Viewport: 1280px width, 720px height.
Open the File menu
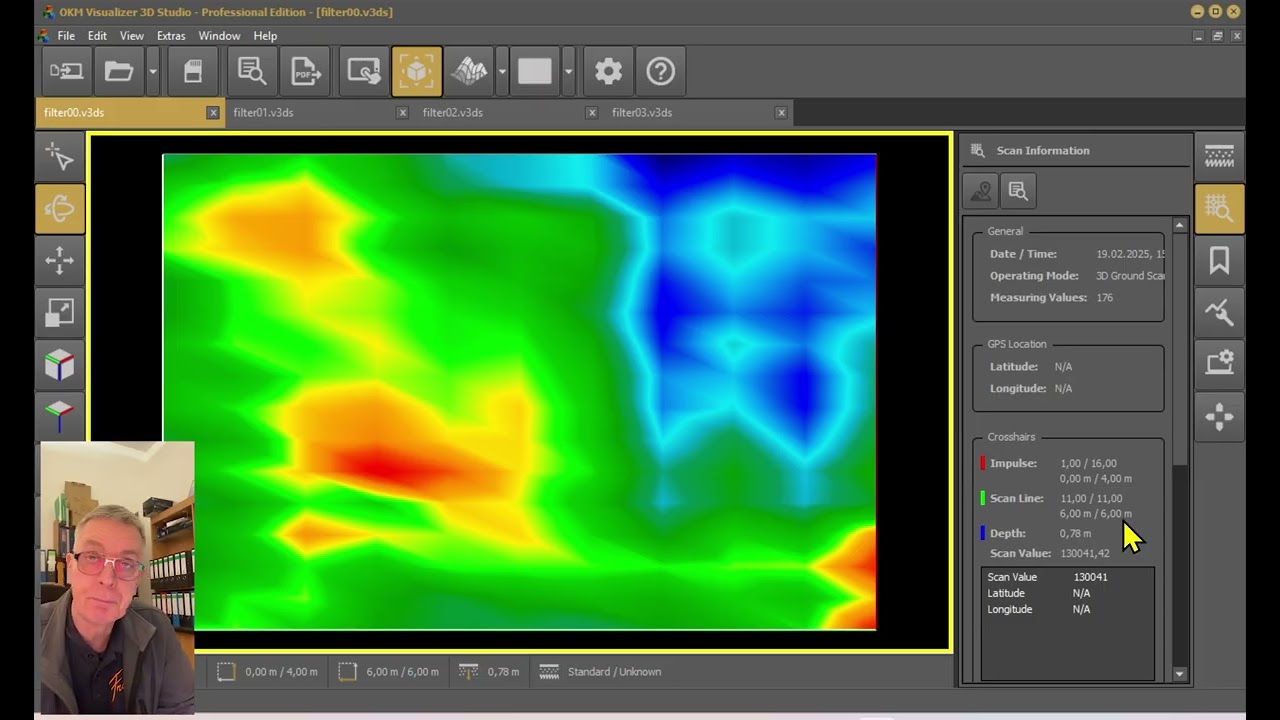tap(66, 35)
